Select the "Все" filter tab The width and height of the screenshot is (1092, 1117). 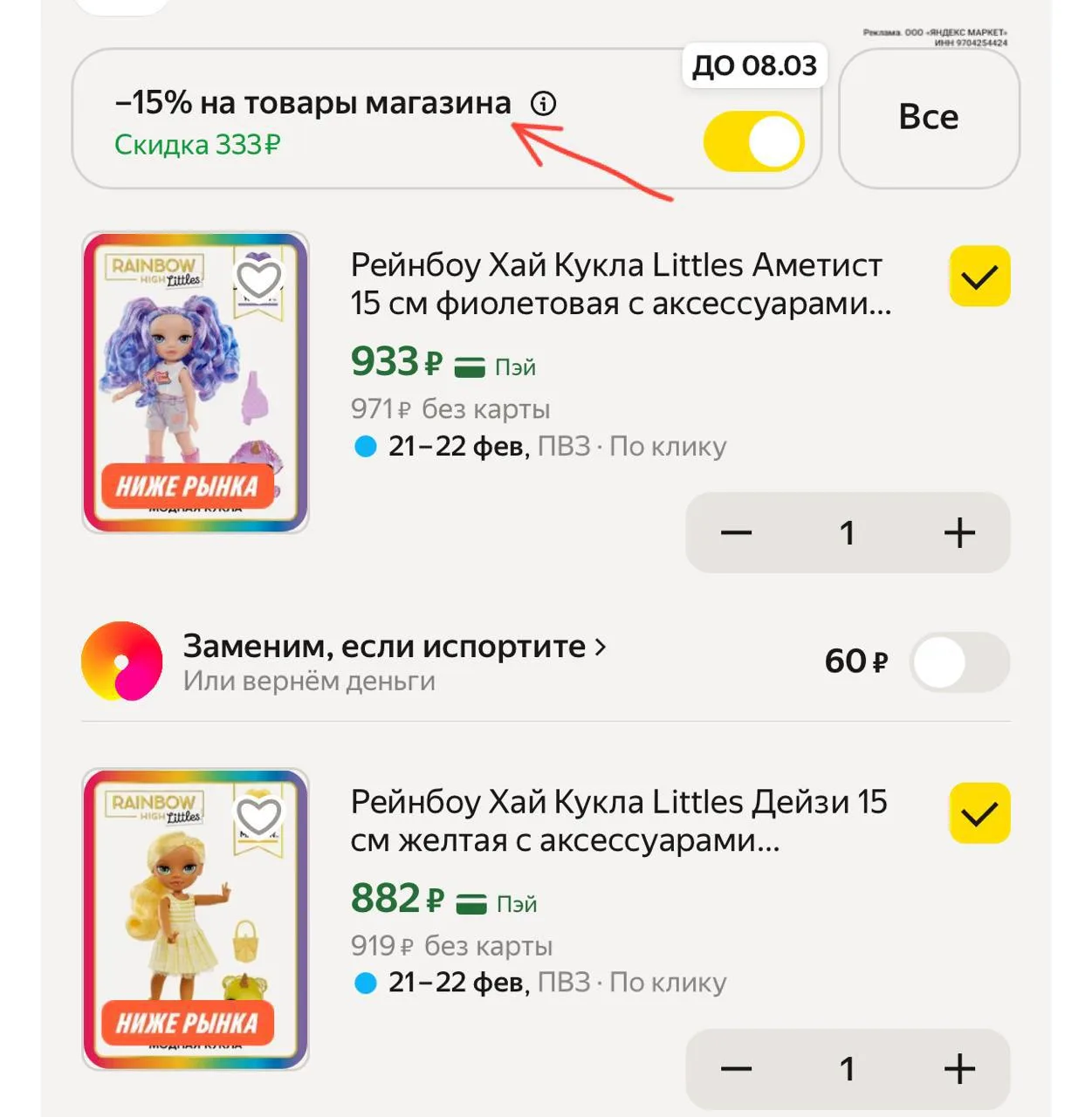[929, 118]
